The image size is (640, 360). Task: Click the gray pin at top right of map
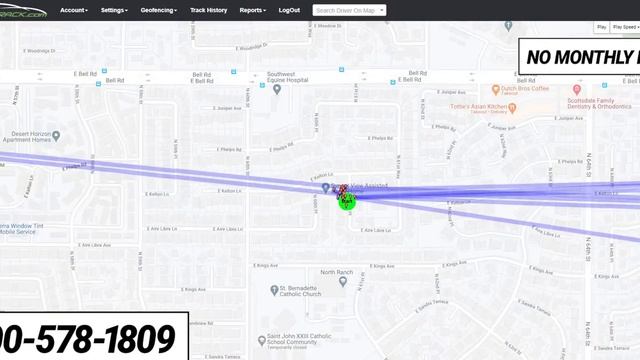pyautogui.click(x=508, y=26)
